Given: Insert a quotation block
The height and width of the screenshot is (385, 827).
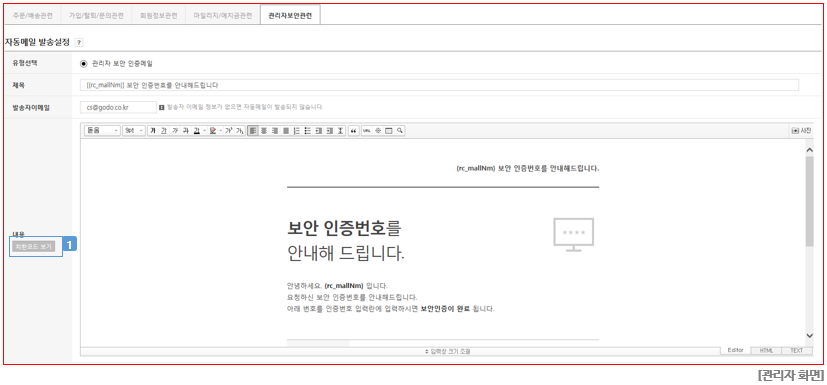Looking at the screenshot, I should (354, 130).
